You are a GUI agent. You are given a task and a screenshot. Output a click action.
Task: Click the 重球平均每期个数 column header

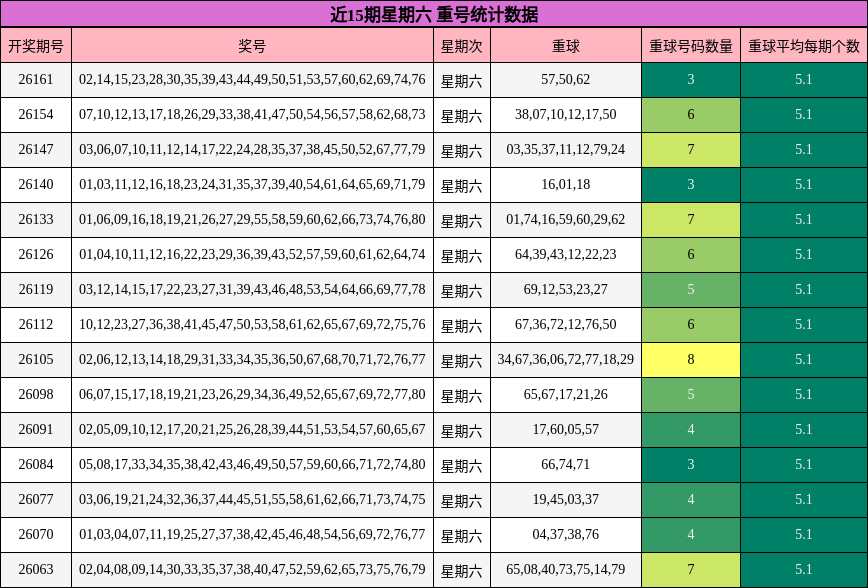[x=804, y=46]
